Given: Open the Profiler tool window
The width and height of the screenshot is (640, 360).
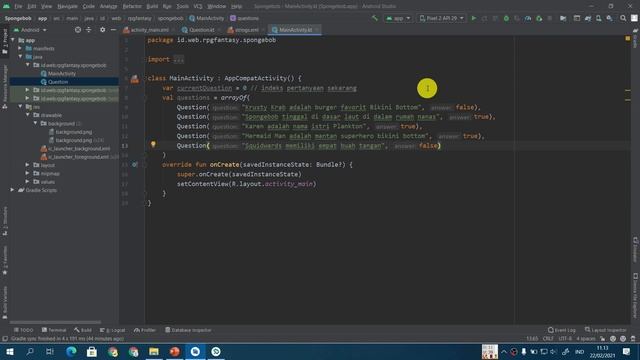Looking at the screenshot, I should pyautogui.click(x=145, y=330).
